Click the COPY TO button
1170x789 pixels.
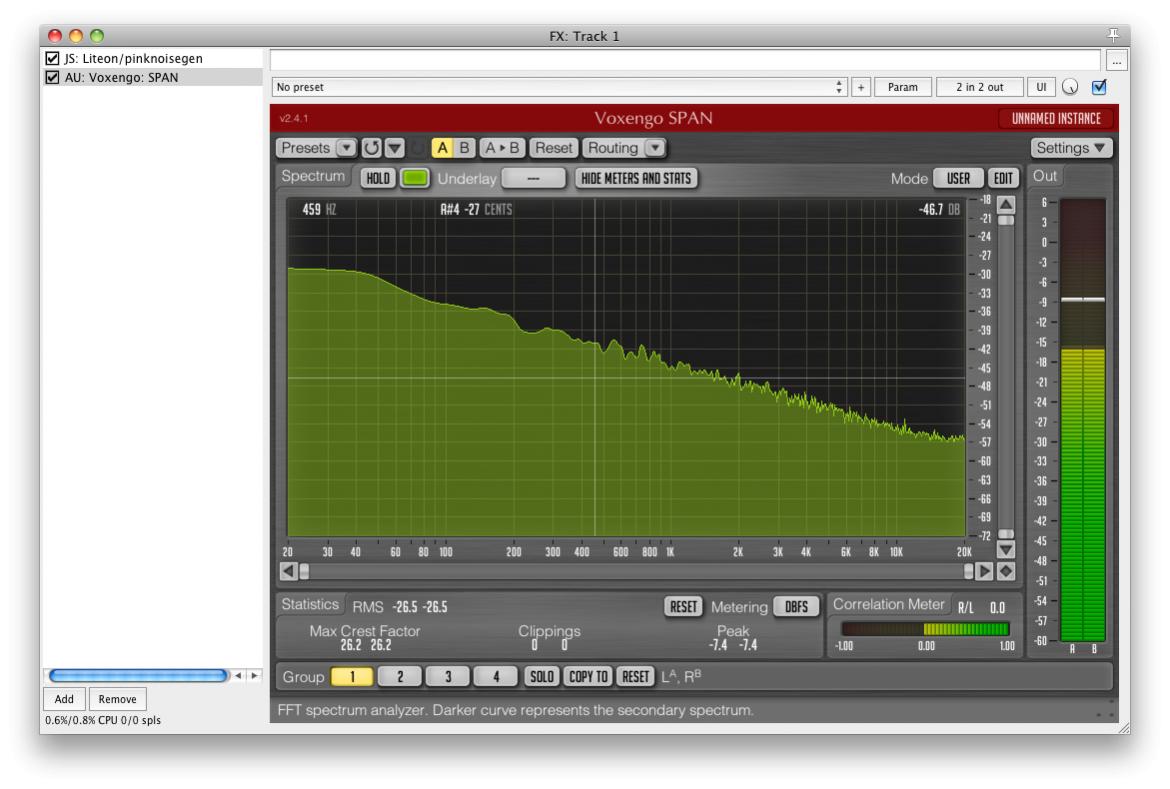click(x=588, y=676)
